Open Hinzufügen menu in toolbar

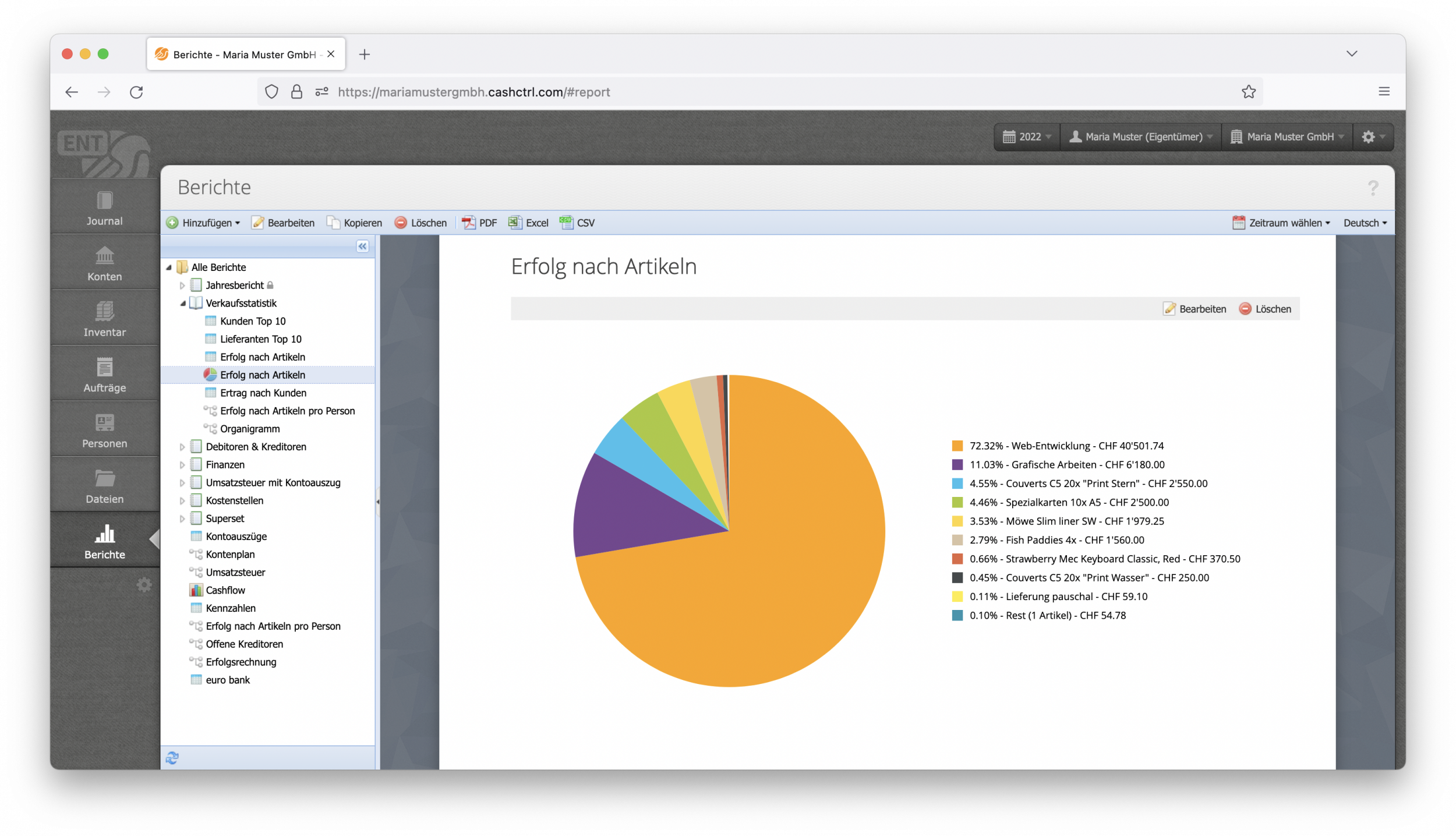(203, 223)
